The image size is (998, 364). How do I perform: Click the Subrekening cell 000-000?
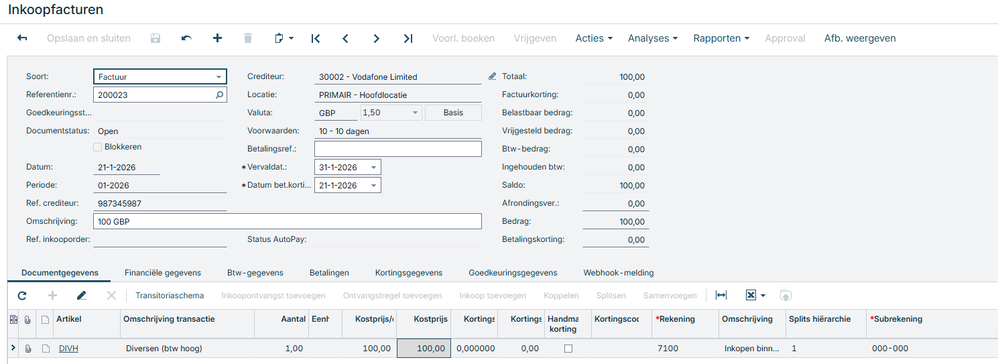pyautogui.click(x=932, y=349)
